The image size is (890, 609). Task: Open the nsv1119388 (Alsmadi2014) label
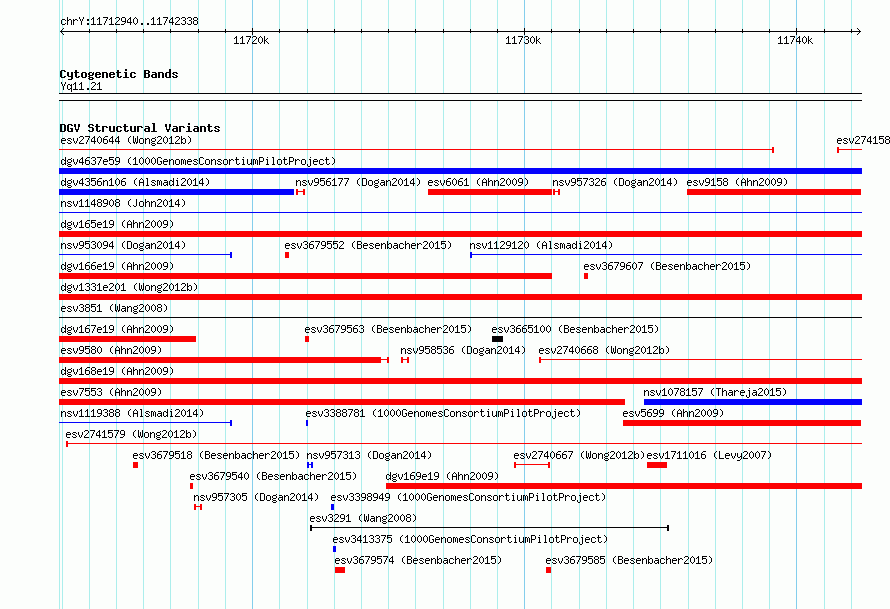pyautogui.click(x=132, y=413)
